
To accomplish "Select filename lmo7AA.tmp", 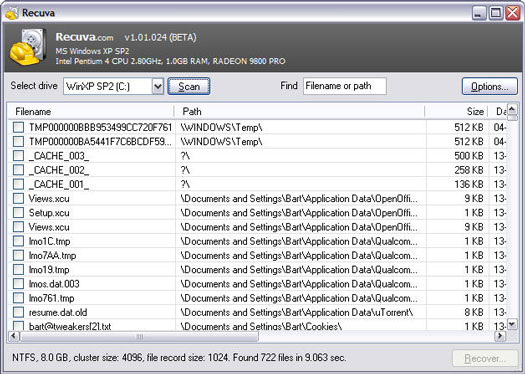I will (53, 255).
